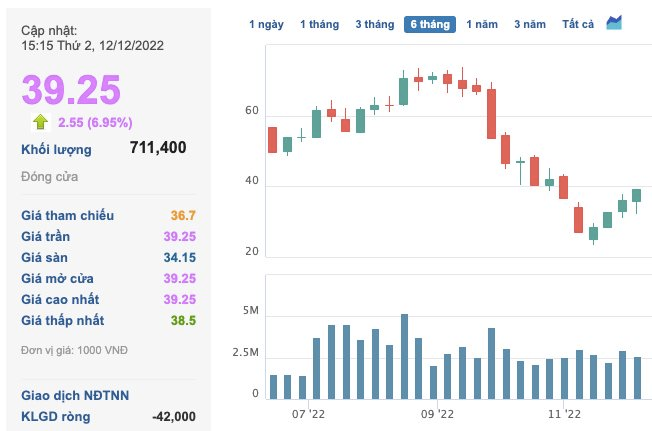Select the 1 ngày time range
This screenshot has height=431, width=652.
pos(266,24)
